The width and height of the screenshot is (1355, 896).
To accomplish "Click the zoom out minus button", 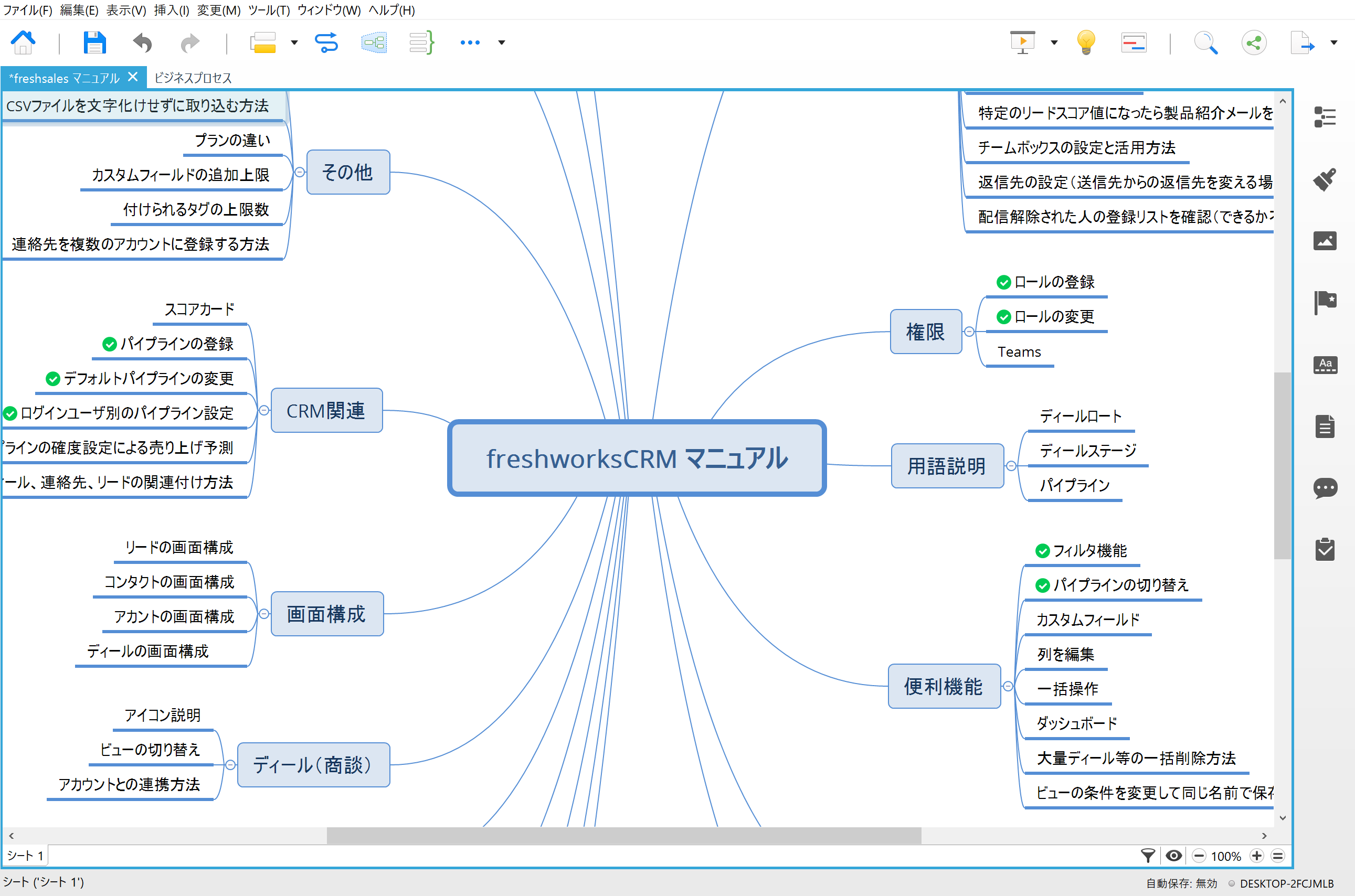I will pos(1199,856).
